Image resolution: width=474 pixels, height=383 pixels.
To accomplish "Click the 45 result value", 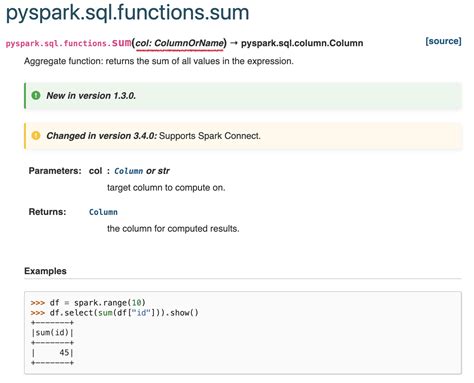I will [x=64, y=353].
